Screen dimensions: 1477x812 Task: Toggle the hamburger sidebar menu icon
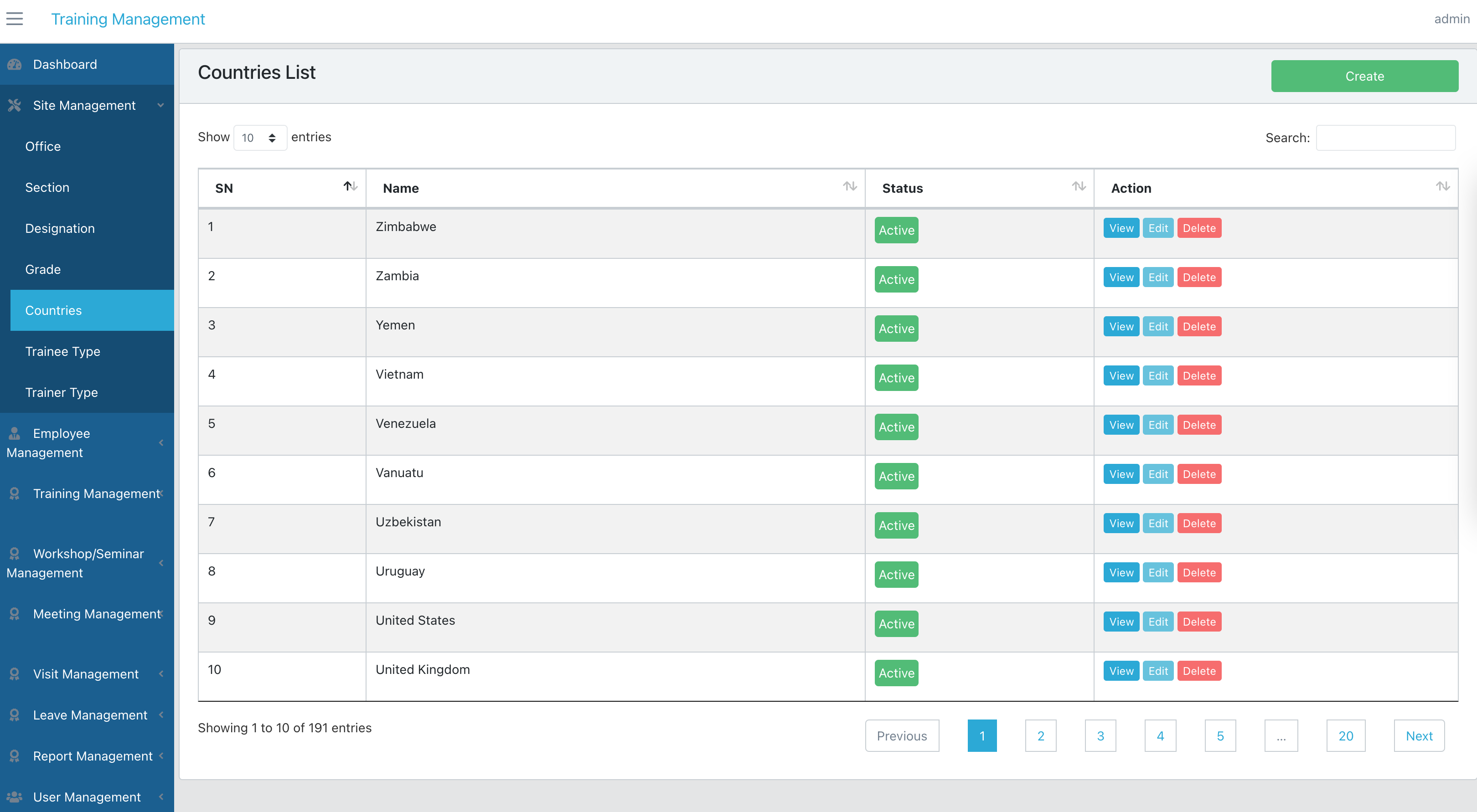click(x=14, y=19)
